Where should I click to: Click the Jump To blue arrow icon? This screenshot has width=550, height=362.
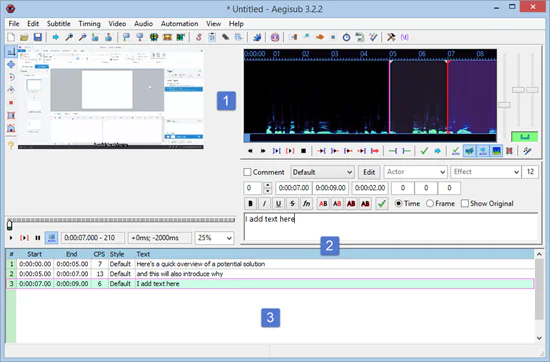point(55,37)
